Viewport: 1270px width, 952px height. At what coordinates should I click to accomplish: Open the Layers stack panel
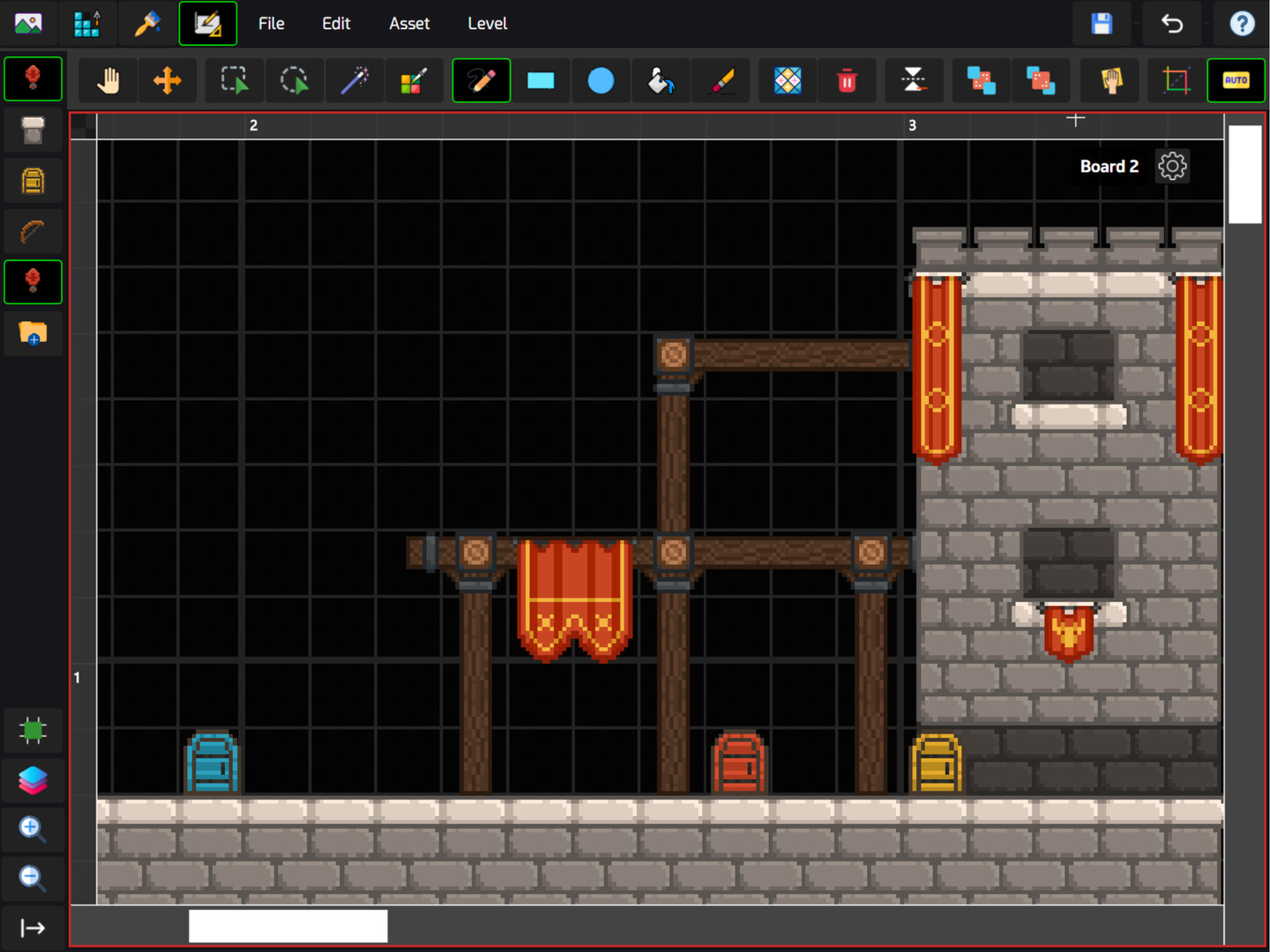click(x=33, y=779)
